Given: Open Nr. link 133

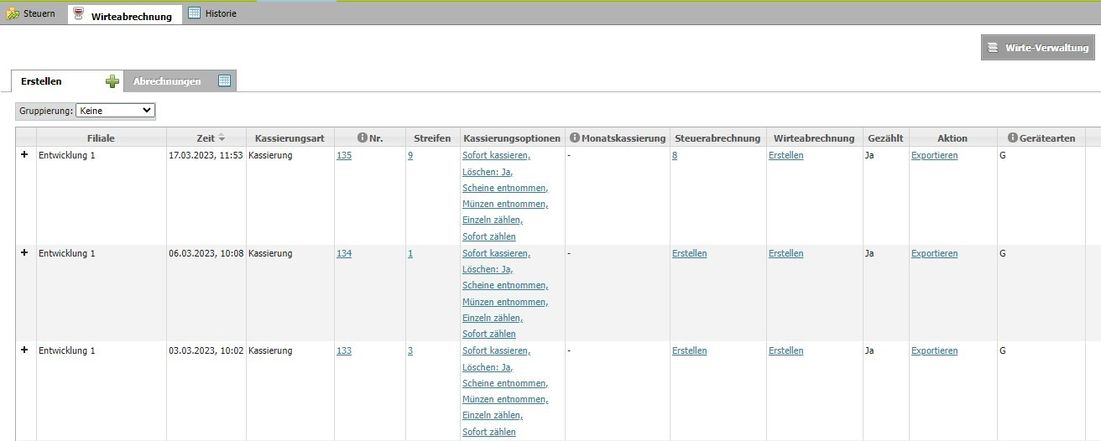Looking at the screenshot, I should (344, 350).
